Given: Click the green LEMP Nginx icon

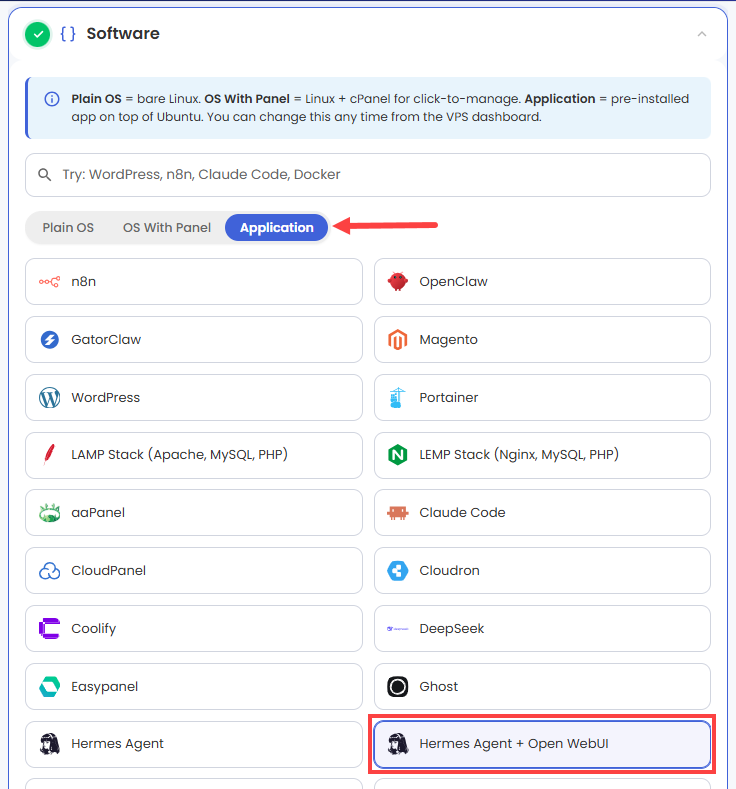Looking at the screenshot, I should [x=397, y=455].
